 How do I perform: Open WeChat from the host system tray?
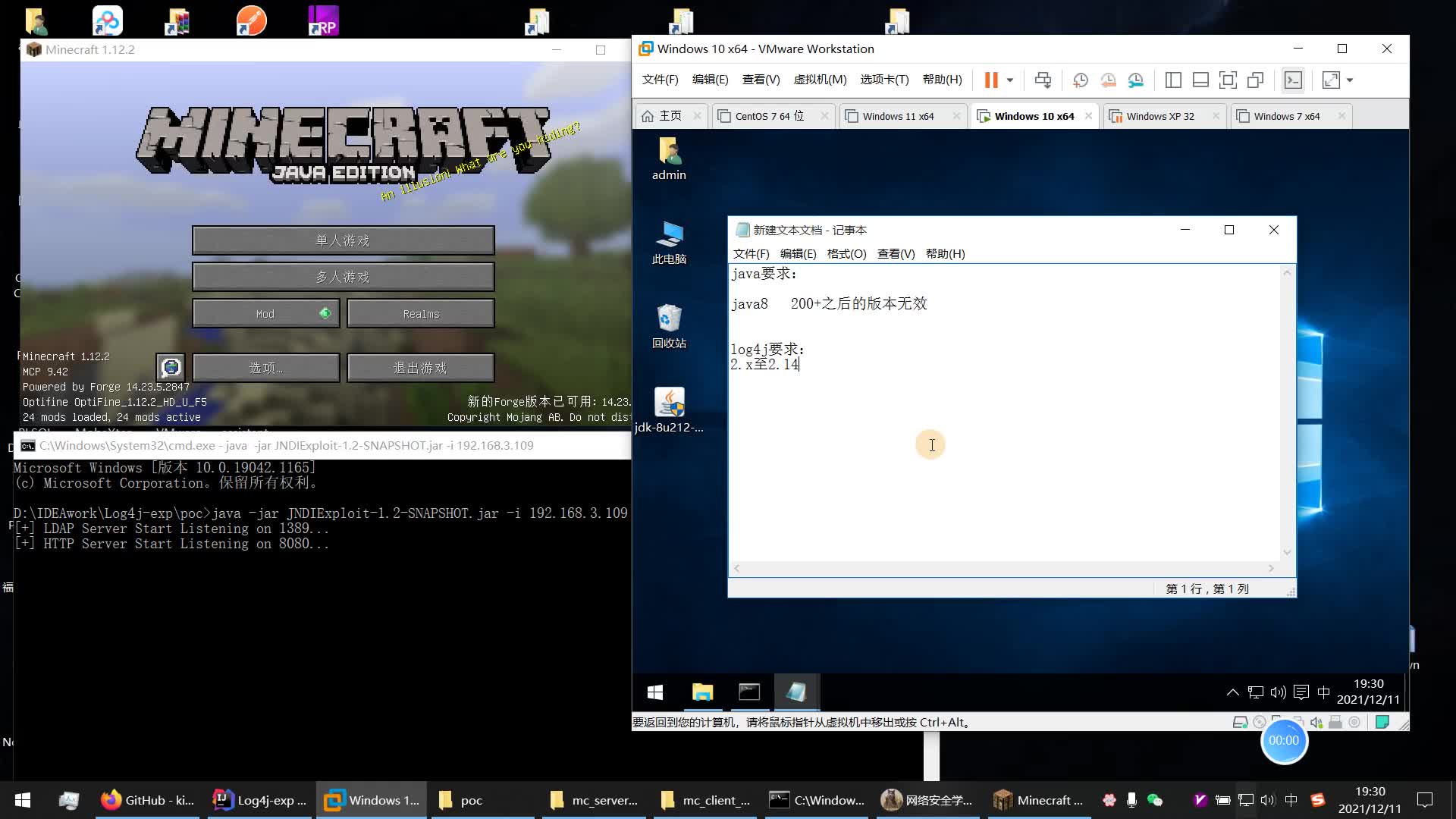pyautogui.click(x=1155, y=800)
